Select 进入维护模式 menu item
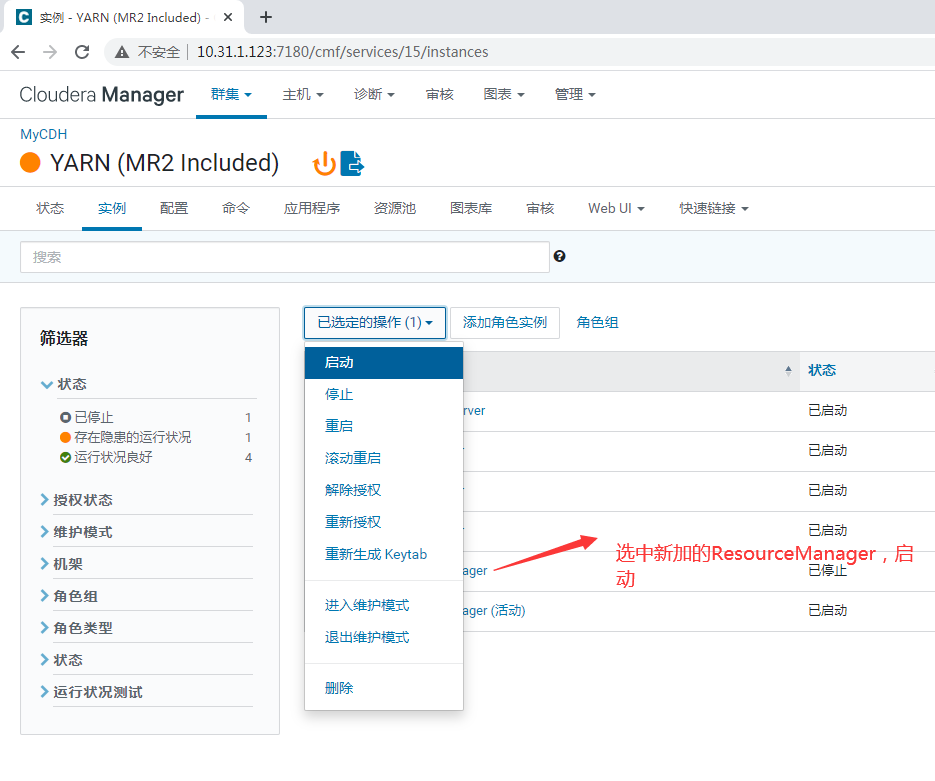The width and height of the screenshot is (935, 781). [384, 605]
